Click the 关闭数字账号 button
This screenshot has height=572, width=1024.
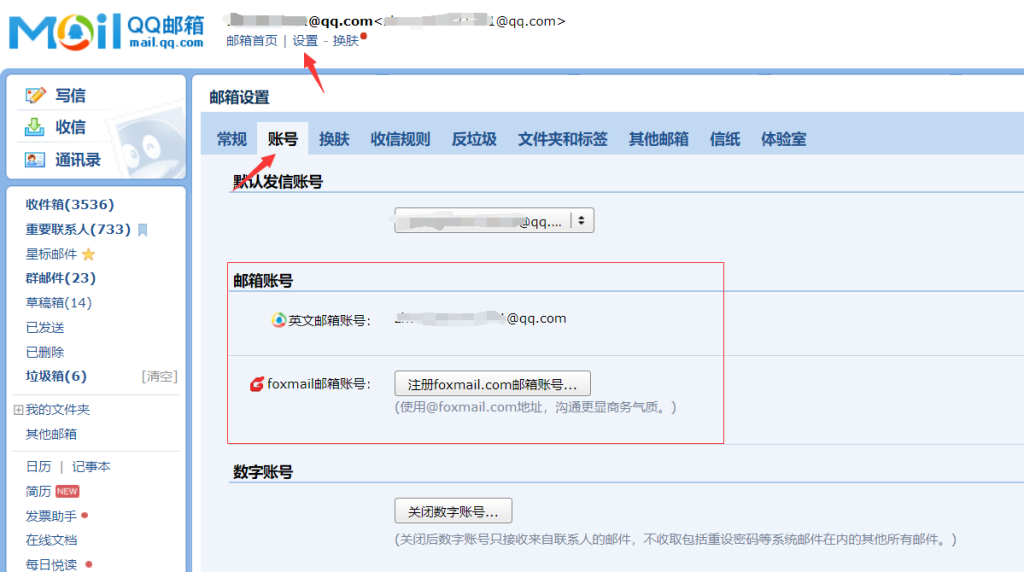point(453,511)
